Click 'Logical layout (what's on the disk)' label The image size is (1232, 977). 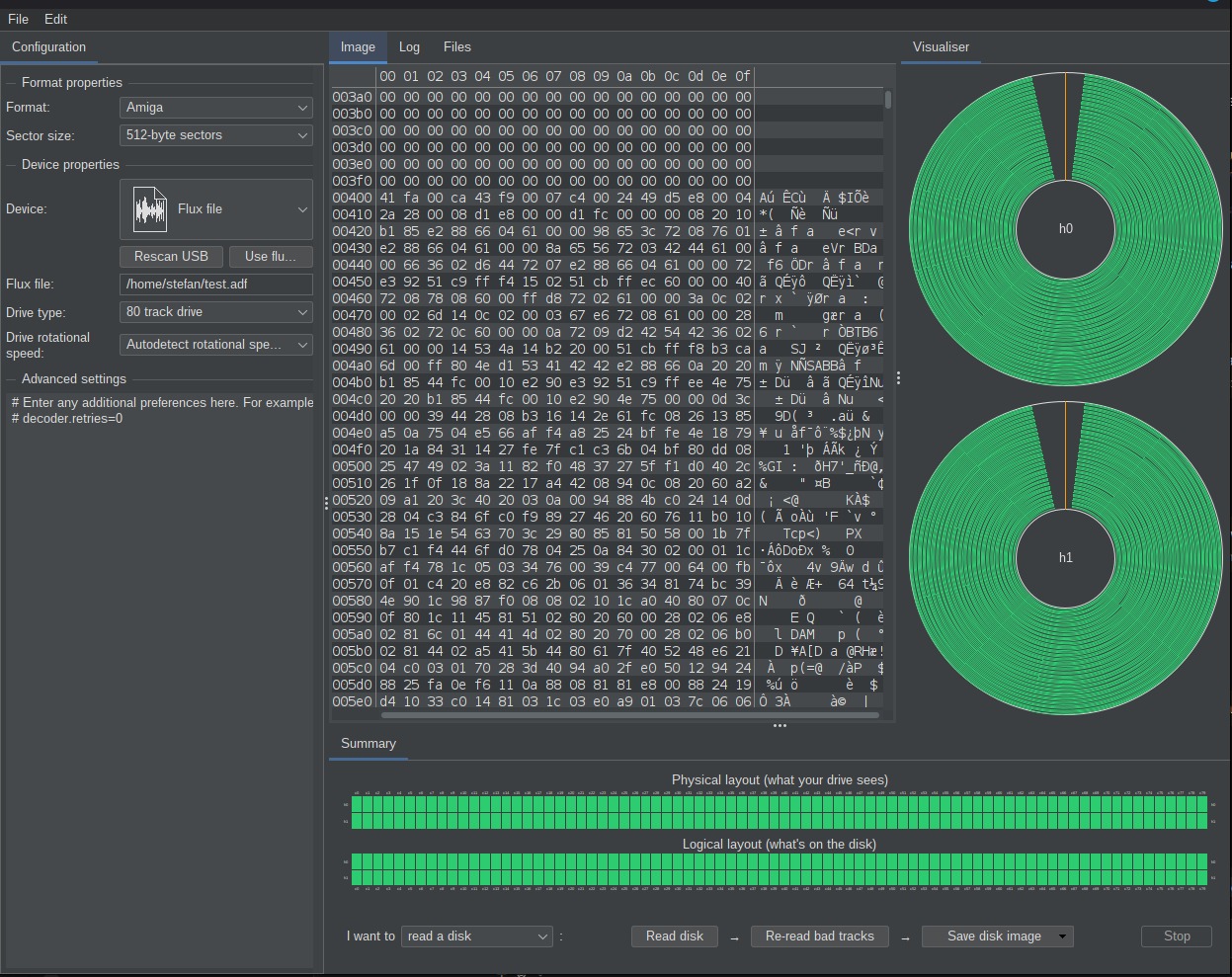coord(780,844)
